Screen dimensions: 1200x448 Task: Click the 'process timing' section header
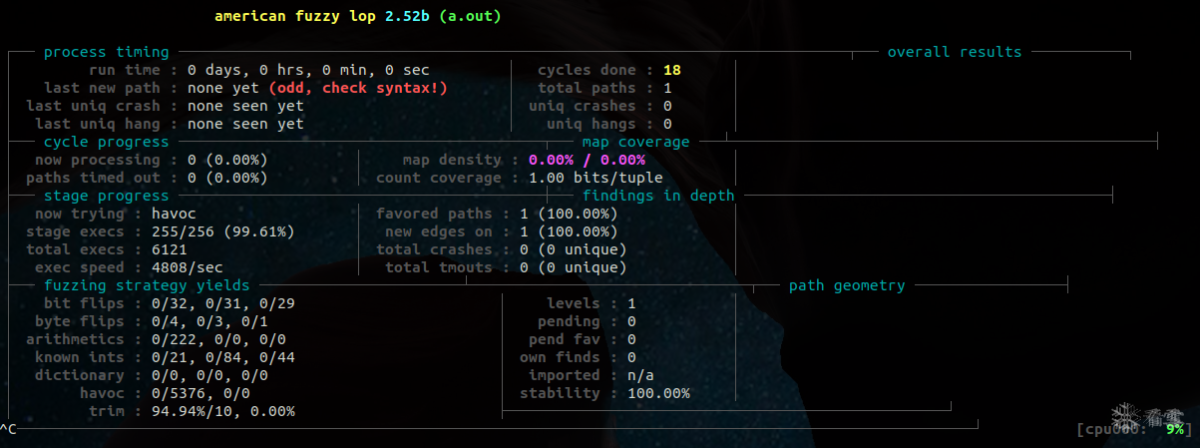pos(106,52)
